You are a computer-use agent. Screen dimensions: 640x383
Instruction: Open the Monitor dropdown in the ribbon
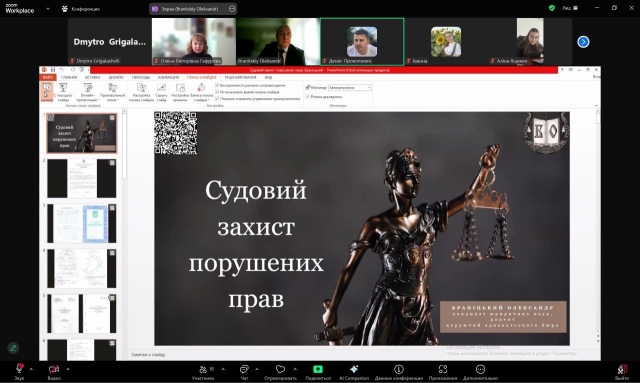pos(350,87)
